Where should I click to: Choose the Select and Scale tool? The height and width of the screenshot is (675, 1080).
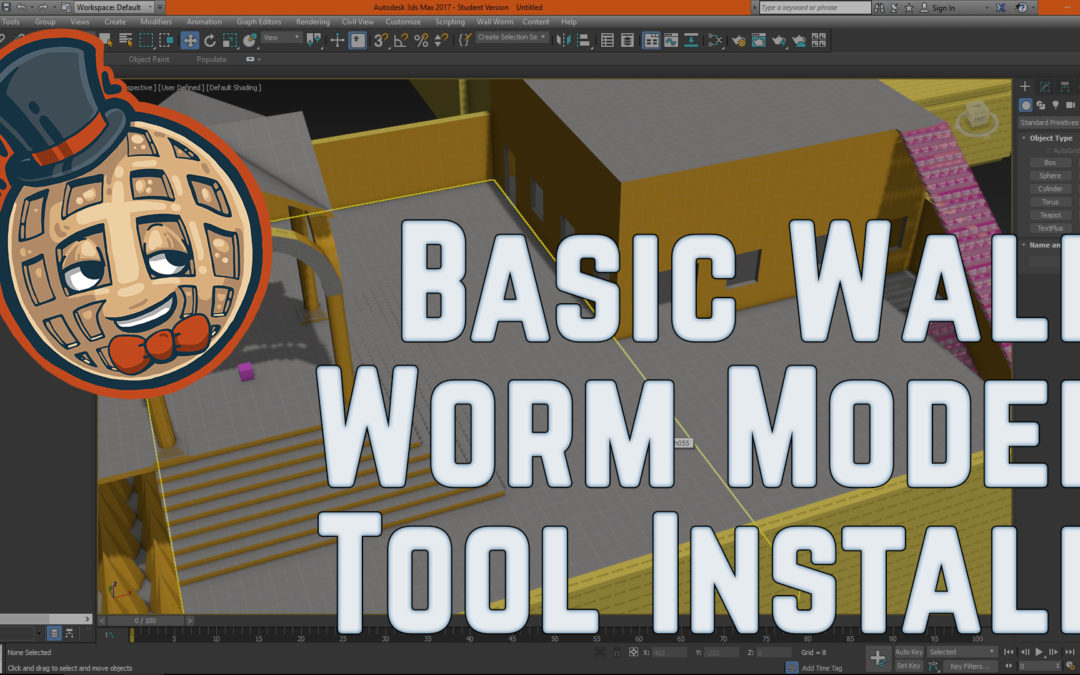point(230,40)
